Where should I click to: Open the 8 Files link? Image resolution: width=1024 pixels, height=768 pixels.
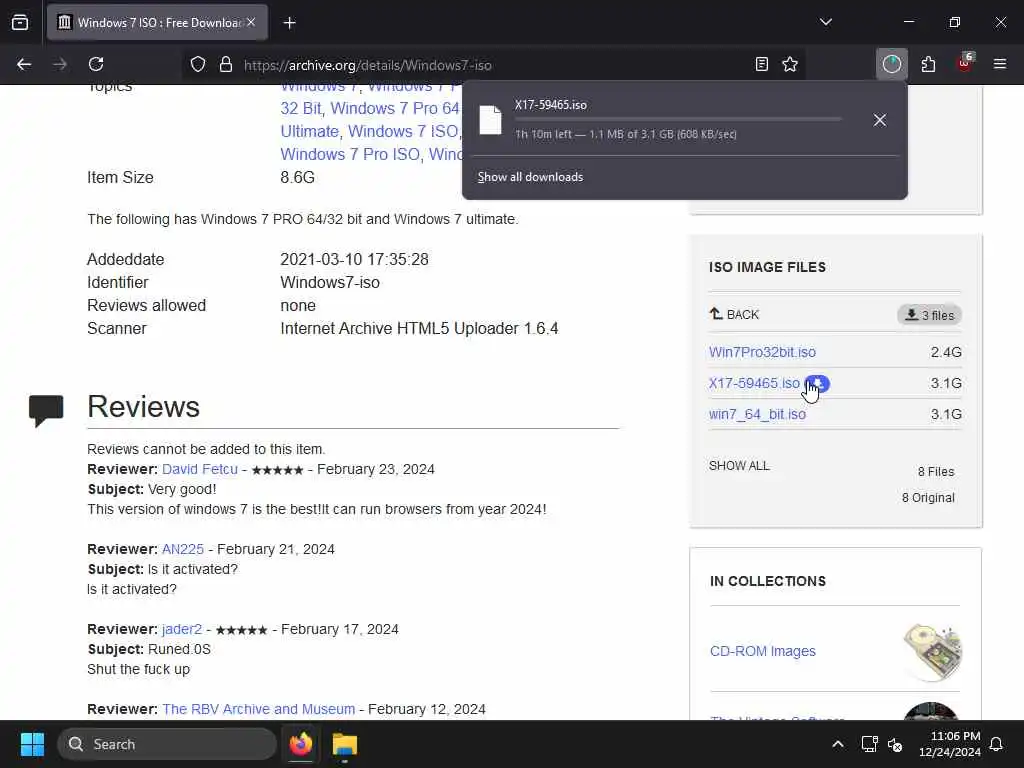[x=936, y=472]
